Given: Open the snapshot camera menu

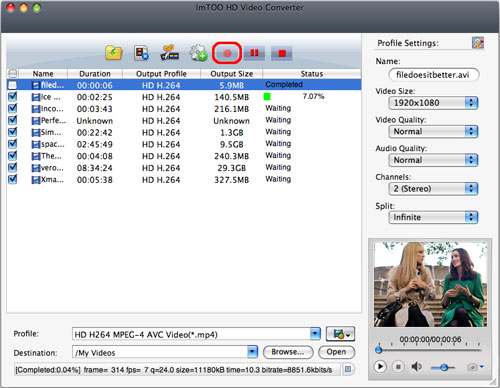Looking at the screenshot, I should point(475,367).
